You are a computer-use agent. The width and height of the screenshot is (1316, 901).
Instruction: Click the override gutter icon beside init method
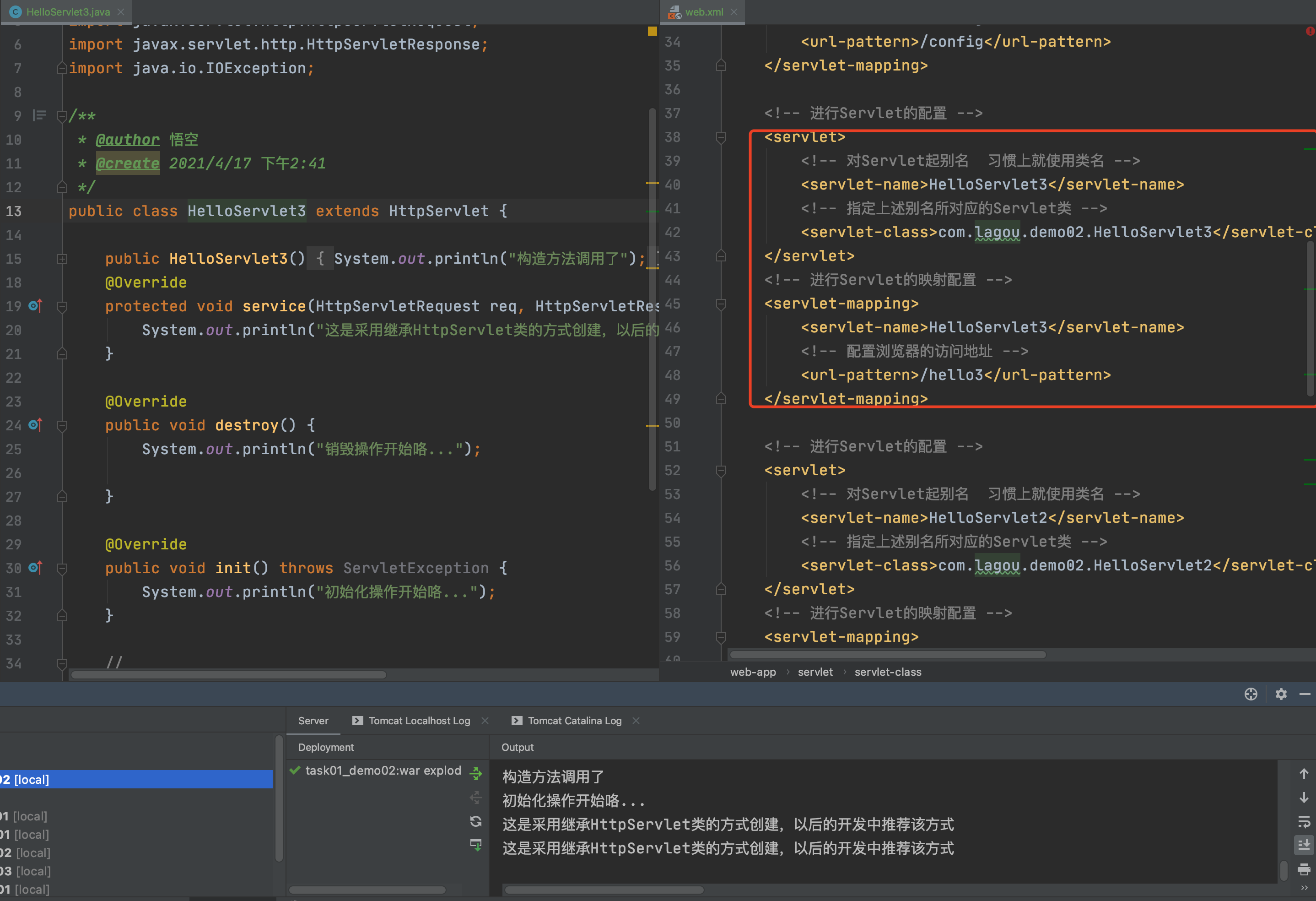coord(35,568)
